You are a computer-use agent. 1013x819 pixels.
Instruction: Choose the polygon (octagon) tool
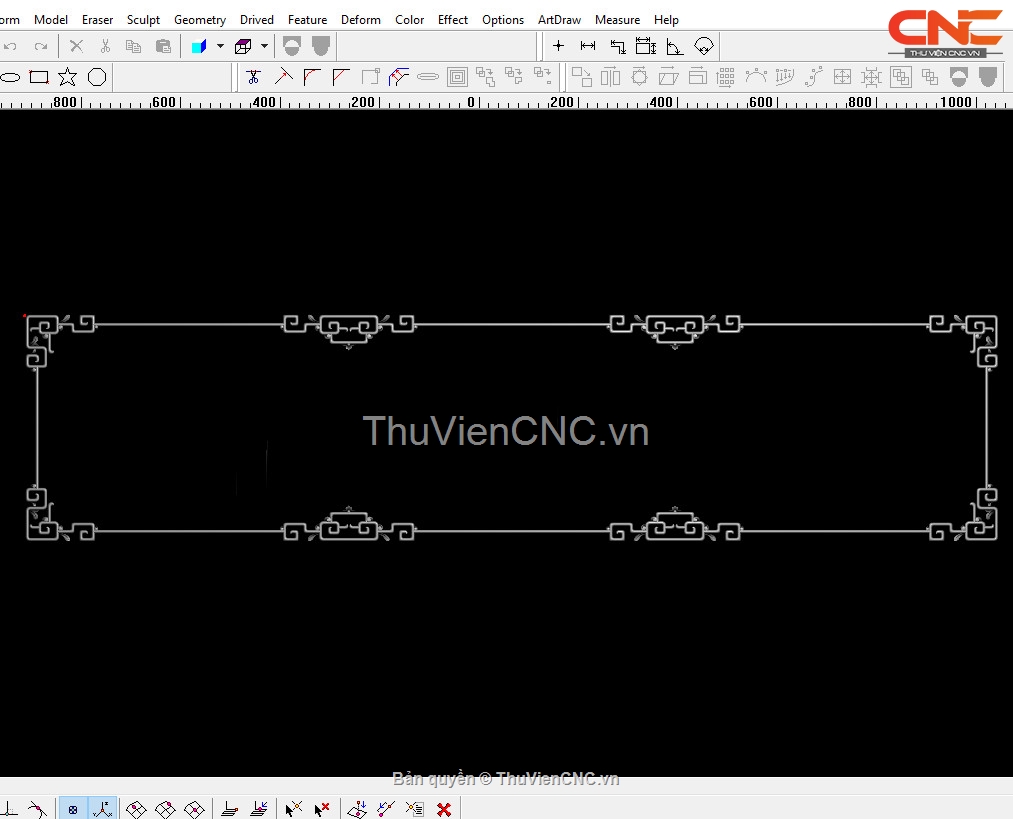pos(97,78)
